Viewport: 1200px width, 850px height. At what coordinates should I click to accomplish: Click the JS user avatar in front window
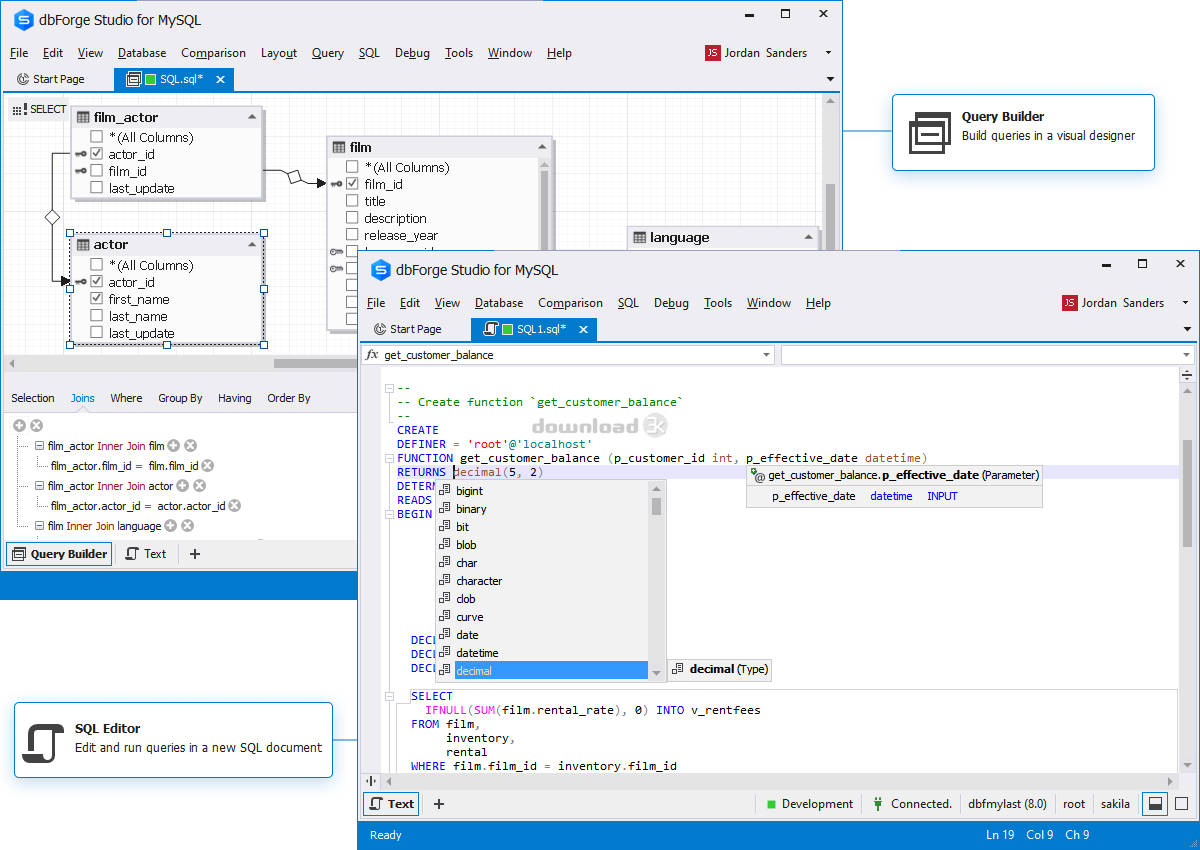coord(1070,303)
